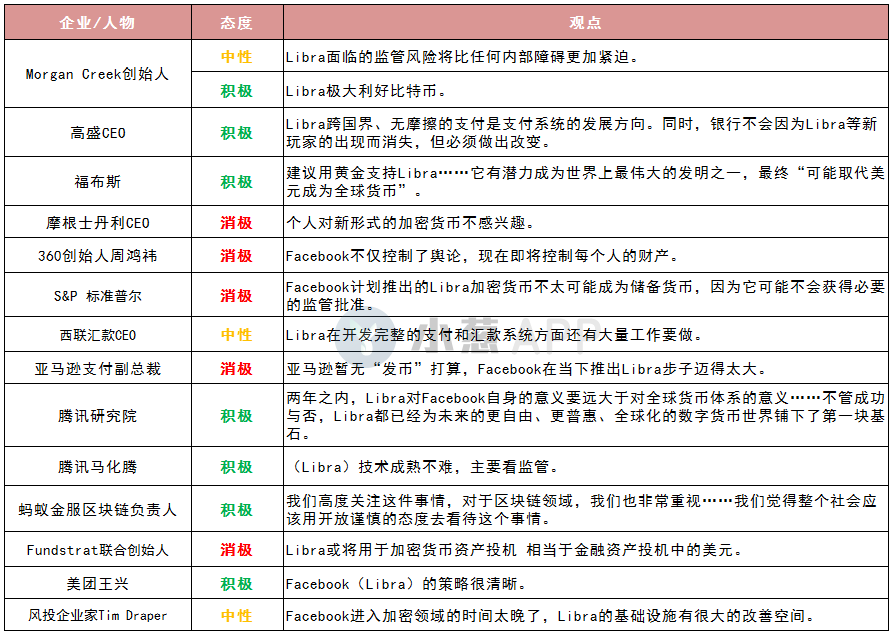894x637 pixels.
Task: Select the 高盛CEO opinion about Libra跨国界
Action: click(582, 133)
